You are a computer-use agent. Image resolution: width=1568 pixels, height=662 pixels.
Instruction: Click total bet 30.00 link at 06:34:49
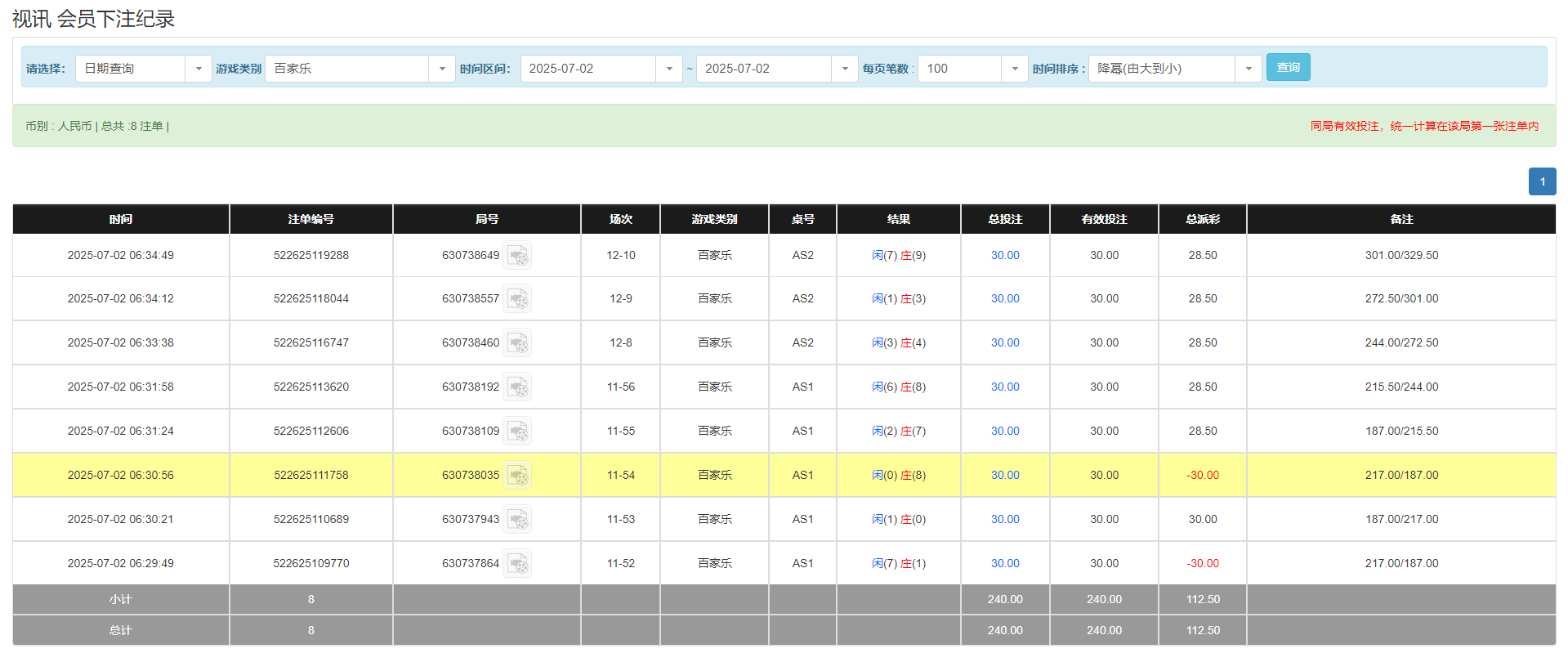pyautogui.click(x=1005, y=256)
